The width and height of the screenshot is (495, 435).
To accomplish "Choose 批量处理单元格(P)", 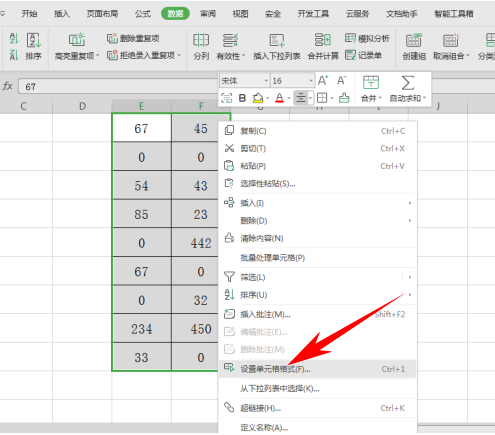I will pyautogui.click(x=317, y=258).
